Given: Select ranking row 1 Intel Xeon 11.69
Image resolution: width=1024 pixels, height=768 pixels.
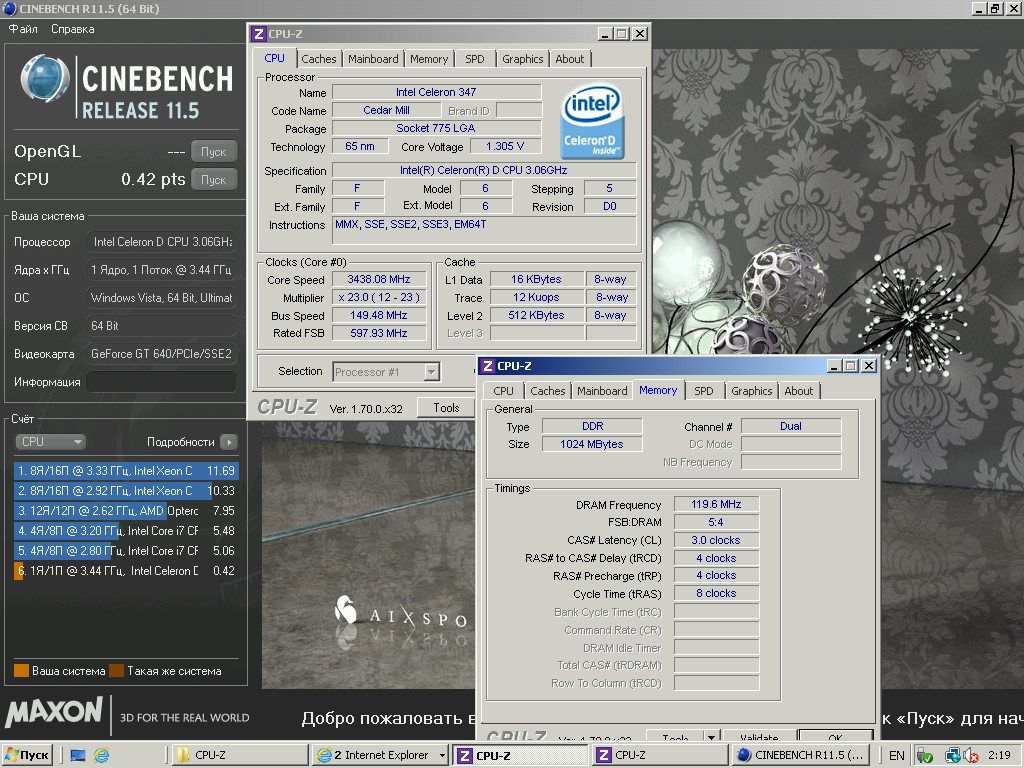Looking at the screenshot, I should tap(126, 471).
